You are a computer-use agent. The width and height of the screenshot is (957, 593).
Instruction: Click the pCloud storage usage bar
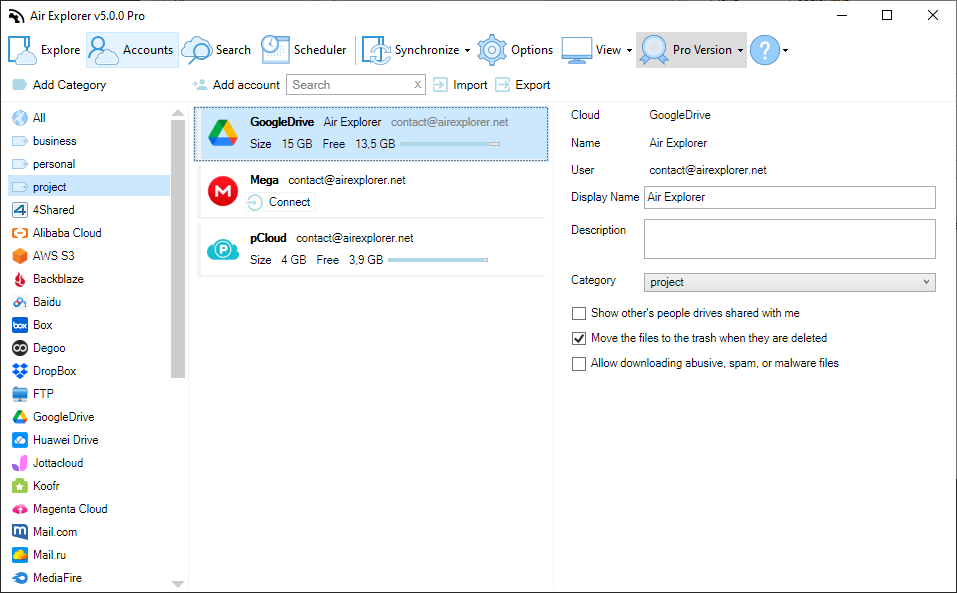tap(438, 260)
